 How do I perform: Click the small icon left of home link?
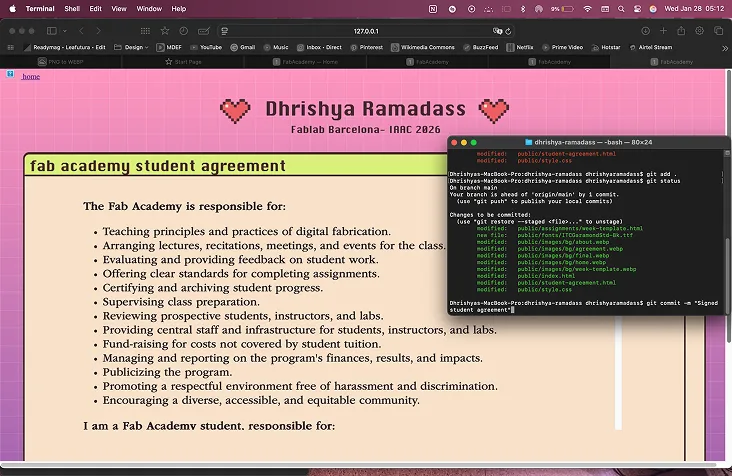[10, 74]
